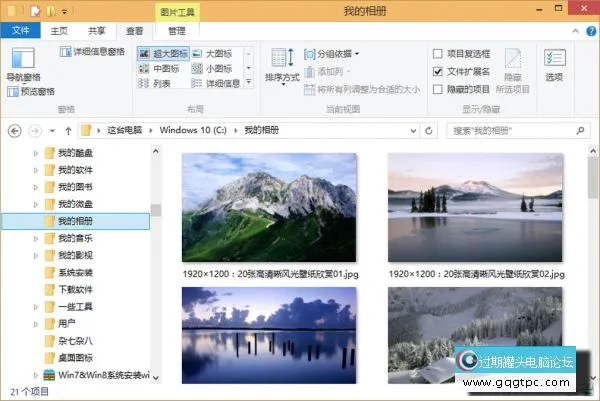This screenshot has width=600, height=401.
Task: Go up one folder level
Action: (68, 131)
